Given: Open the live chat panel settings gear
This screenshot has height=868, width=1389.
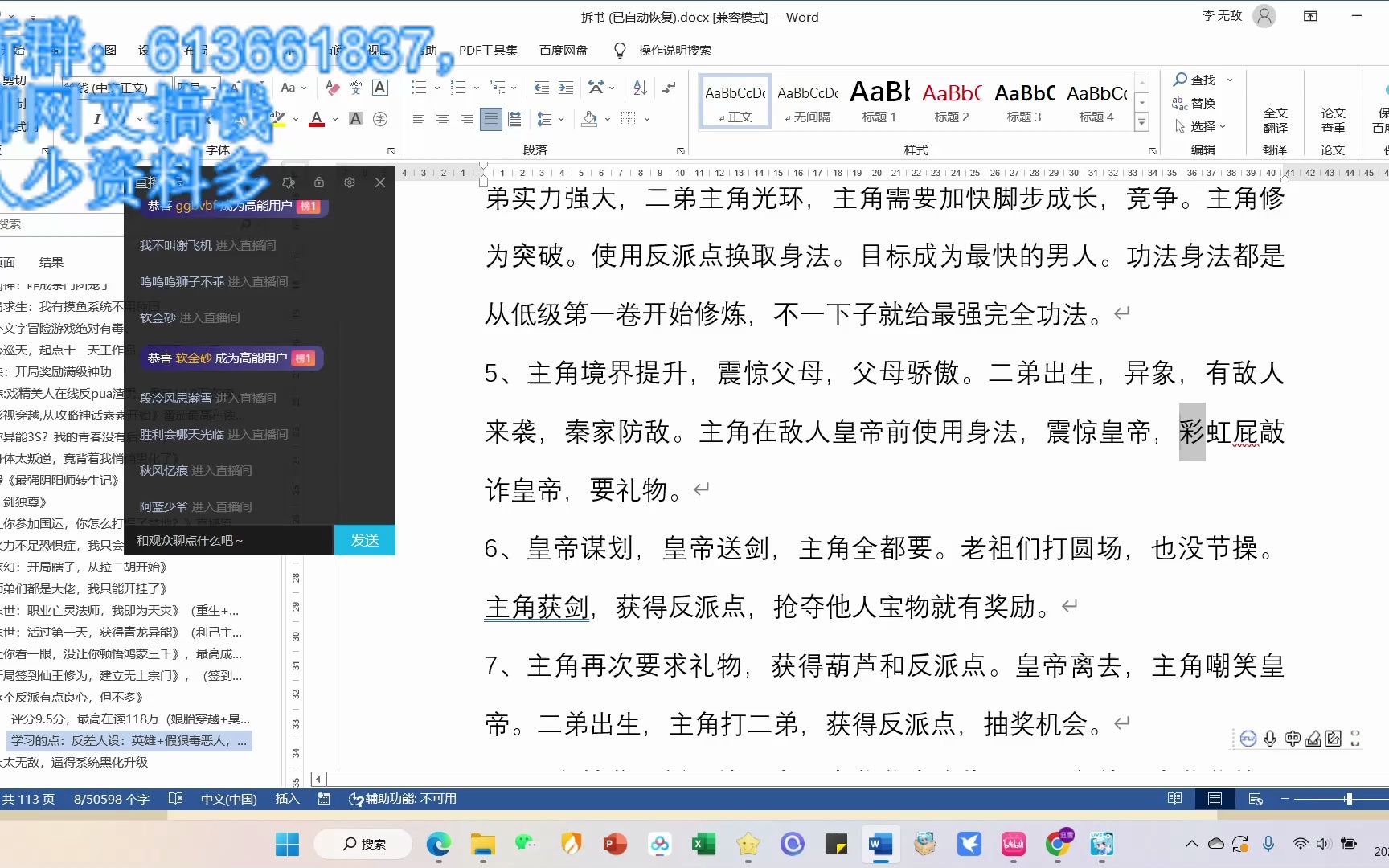Looking at the screenshot, I should 349,183.
